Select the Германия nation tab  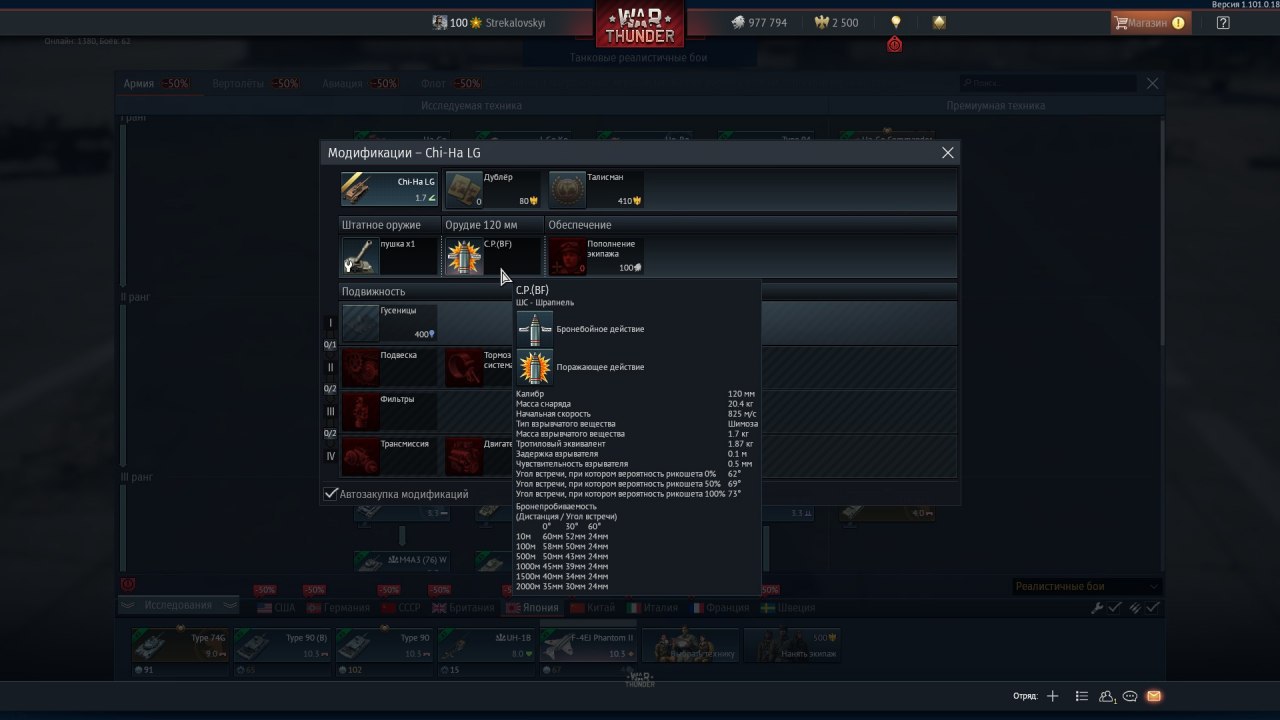coord(339,607)
